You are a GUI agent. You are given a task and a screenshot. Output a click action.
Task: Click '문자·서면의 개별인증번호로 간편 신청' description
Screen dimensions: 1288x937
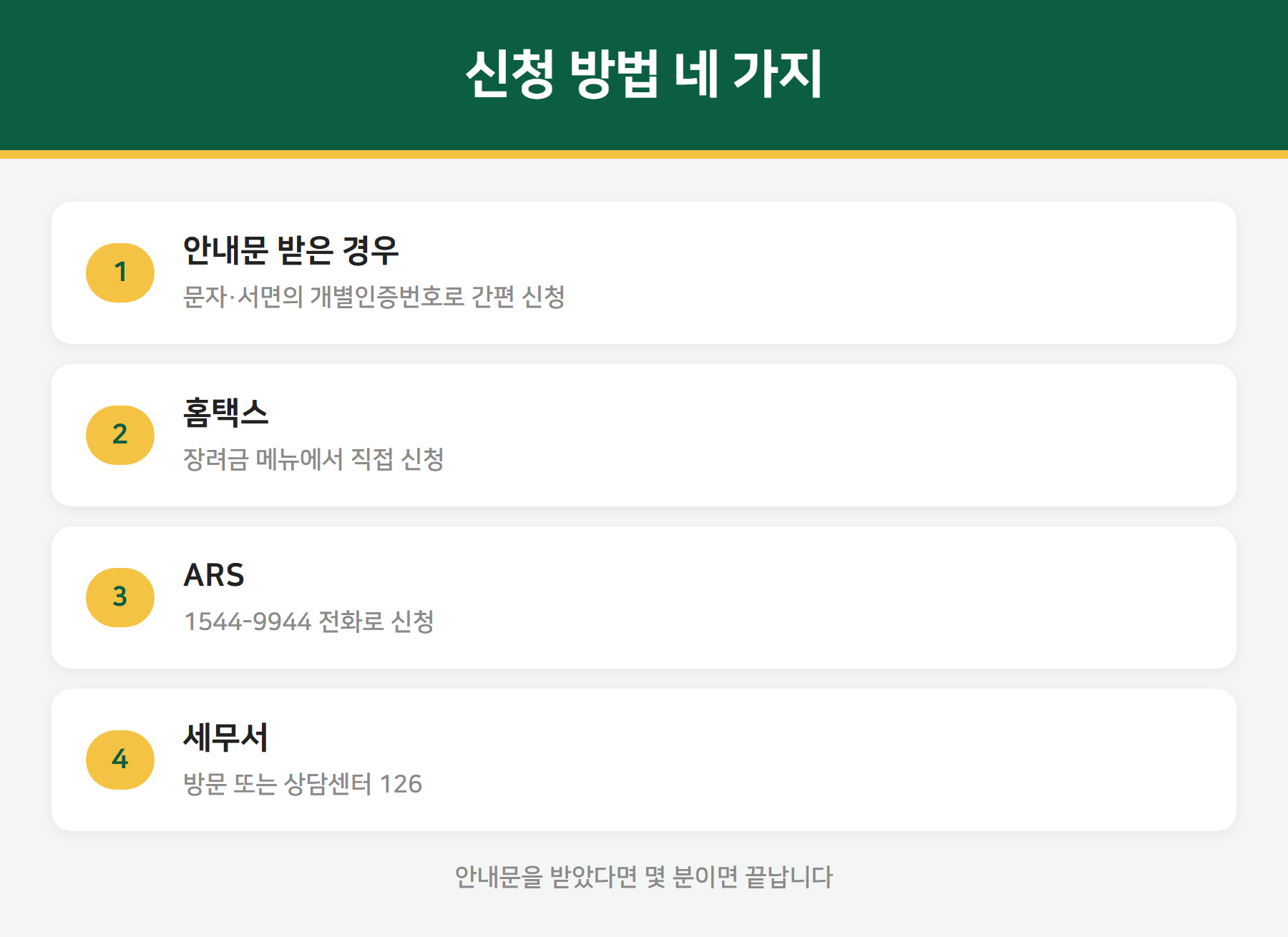pyautogui.click(x=374, y=297)
